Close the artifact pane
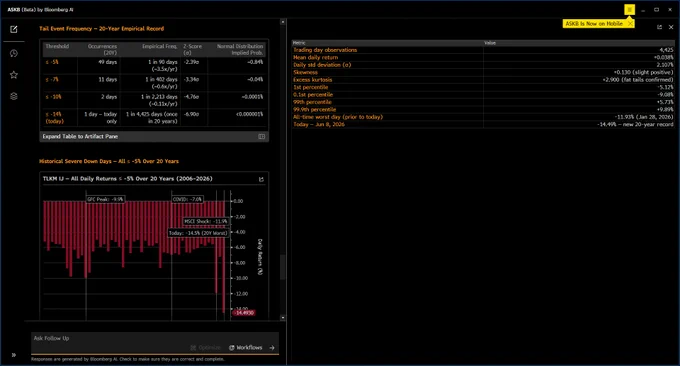Image resolution: width=680 pixels, height=366 pixels. tap(670, 27)
